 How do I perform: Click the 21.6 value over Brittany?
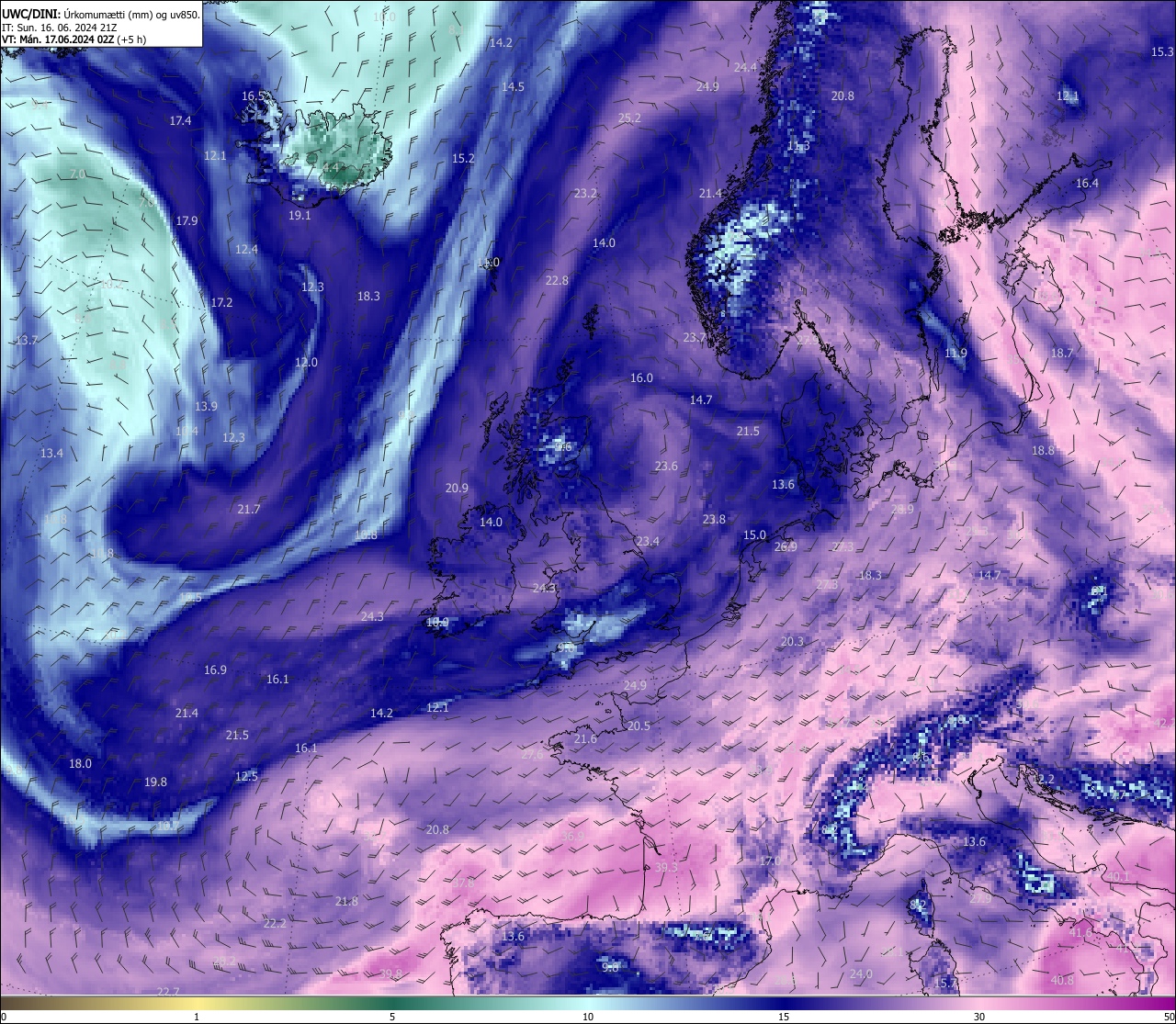[585, 738]
